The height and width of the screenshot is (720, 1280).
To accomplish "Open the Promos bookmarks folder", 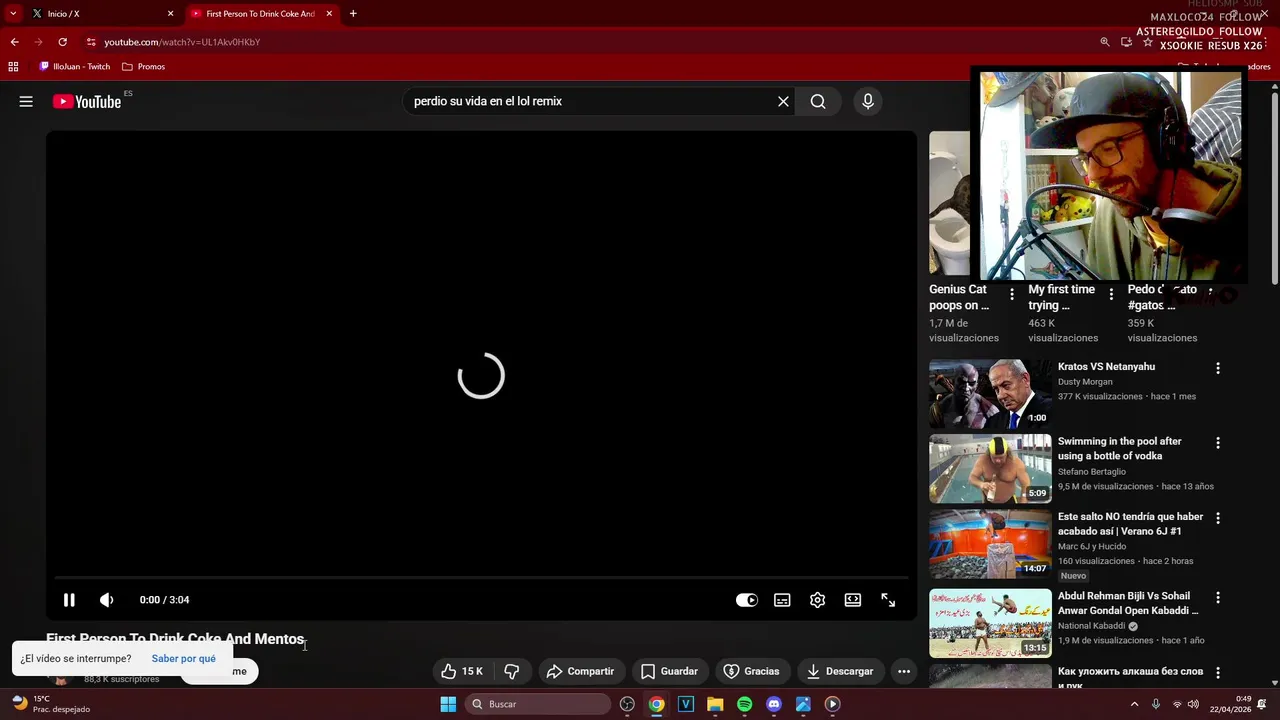I will (x=143, y=67).
